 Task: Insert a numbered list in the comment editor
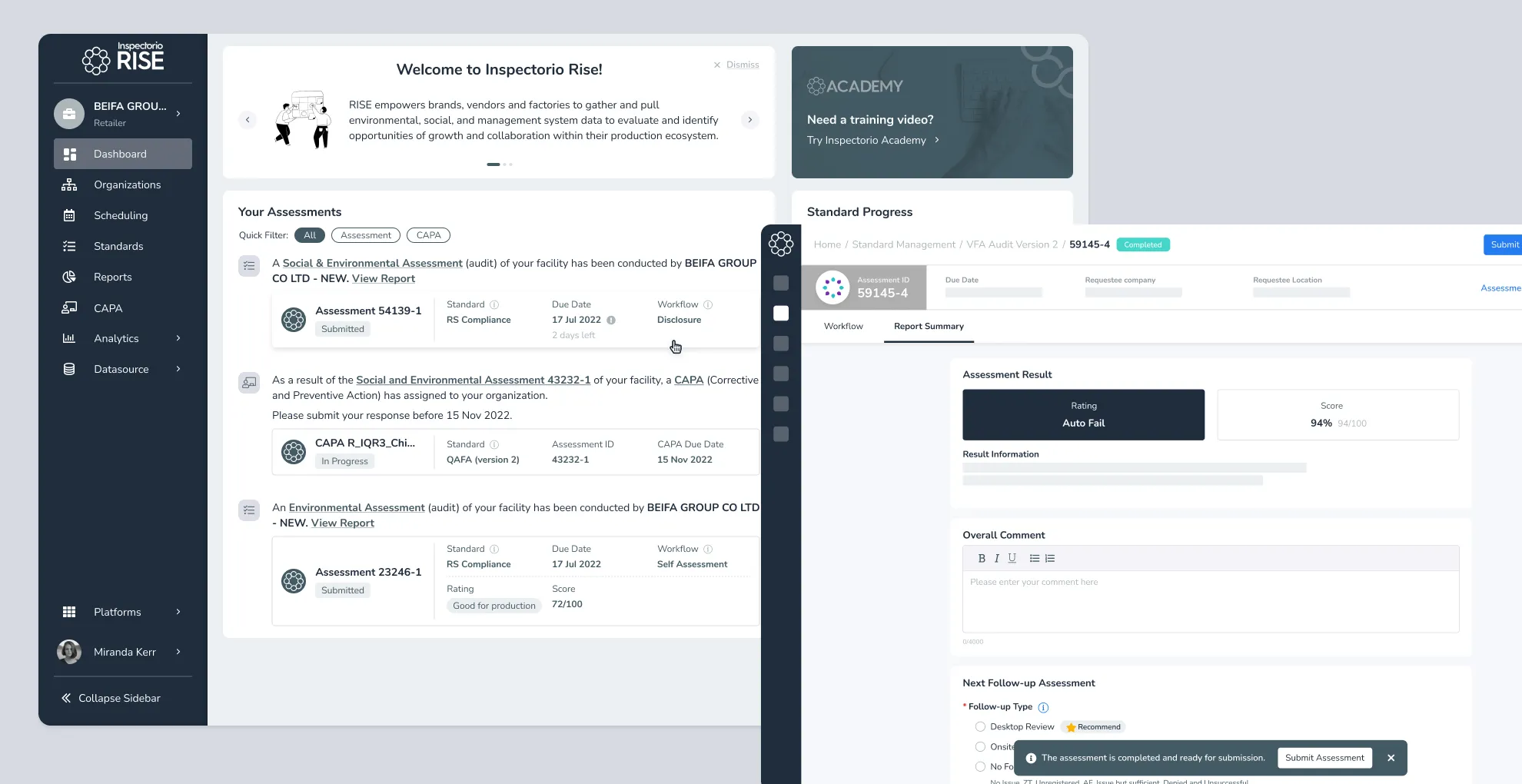point(1050,559)
